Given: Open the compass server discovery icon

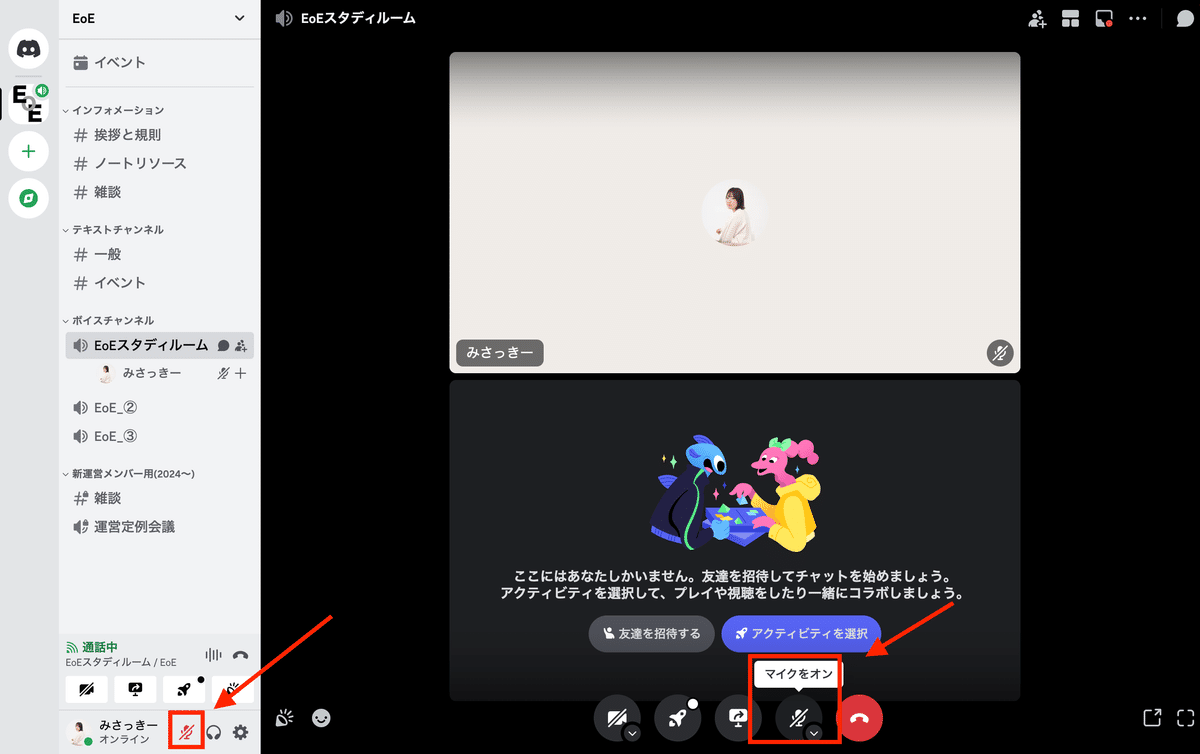Looking at the screenshot, I should coord(28,199).
